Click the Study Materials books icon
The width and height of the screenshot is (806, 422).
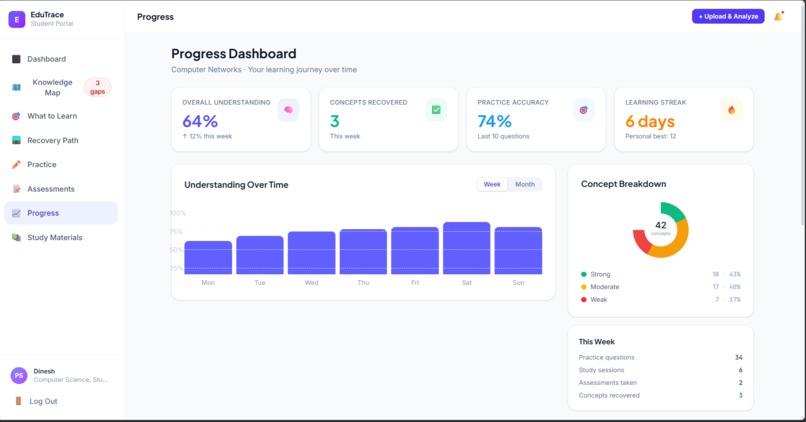tap(16, 237)
